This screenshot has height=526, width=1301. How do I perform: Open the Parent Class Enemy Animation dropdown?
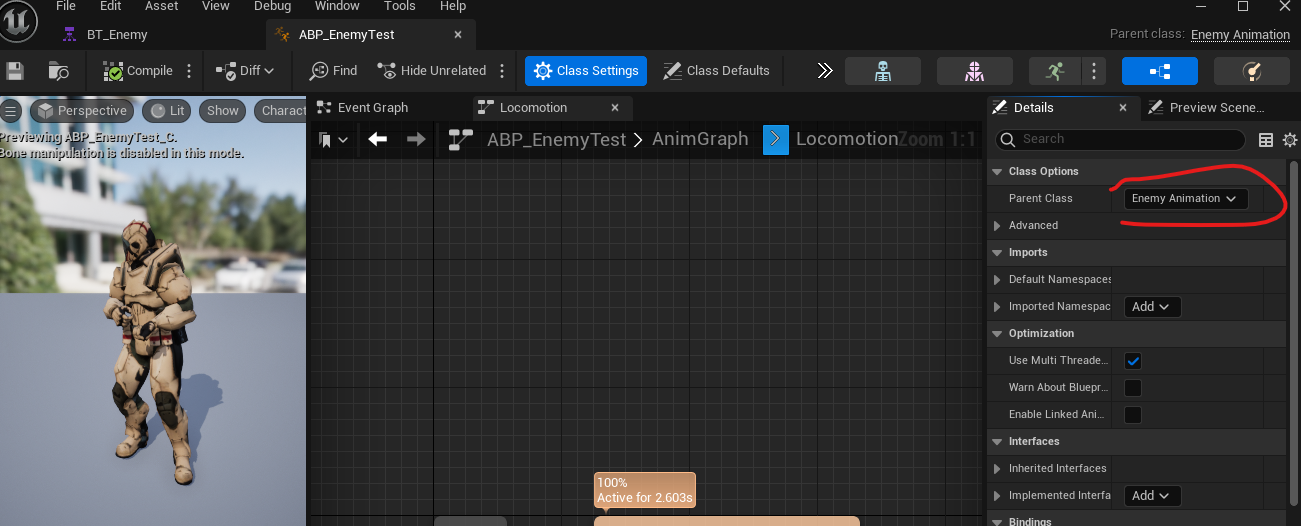[1186, 198]
